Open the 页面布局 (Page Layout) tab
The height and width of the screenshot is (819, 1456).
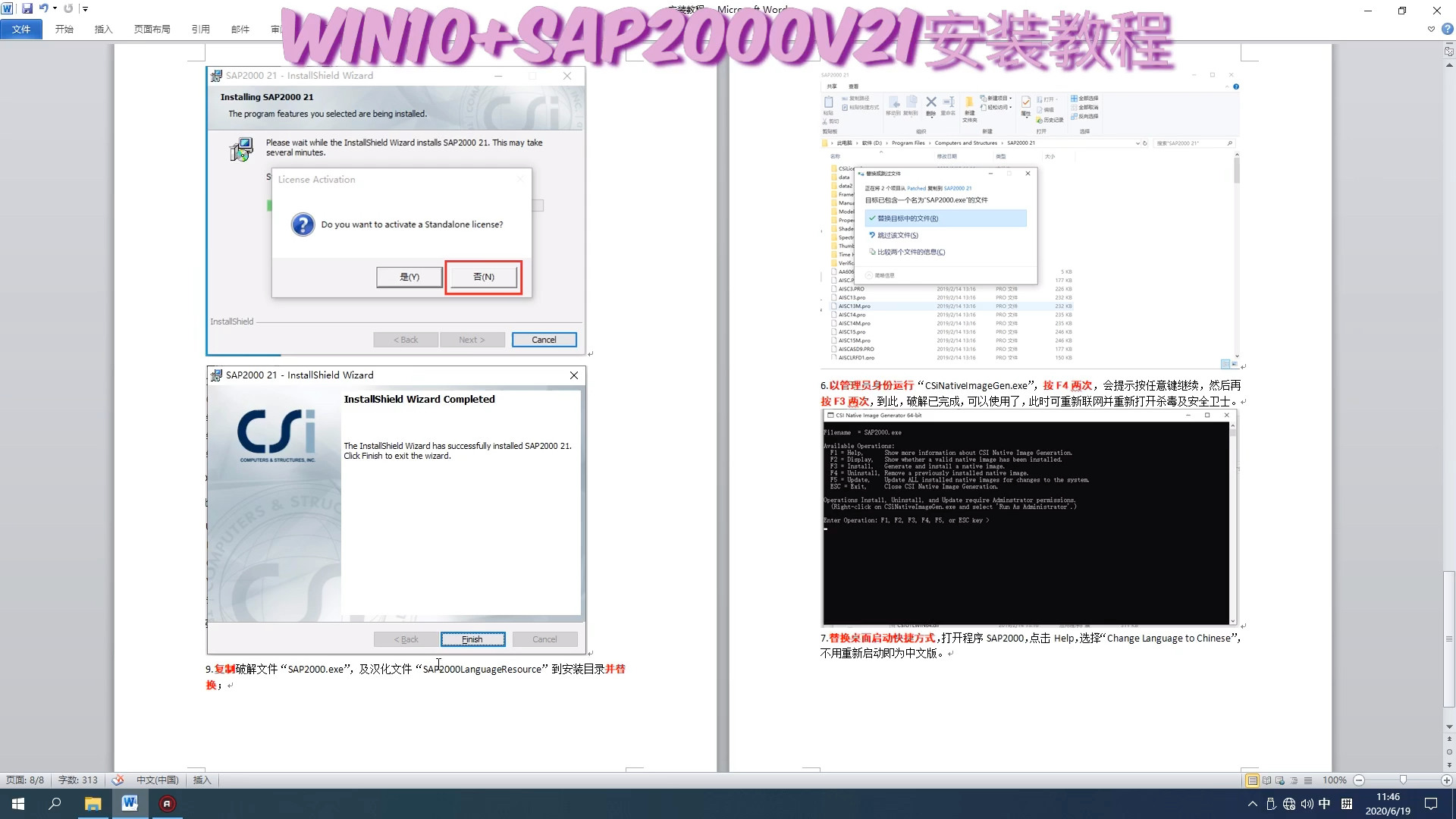point(152,29)
